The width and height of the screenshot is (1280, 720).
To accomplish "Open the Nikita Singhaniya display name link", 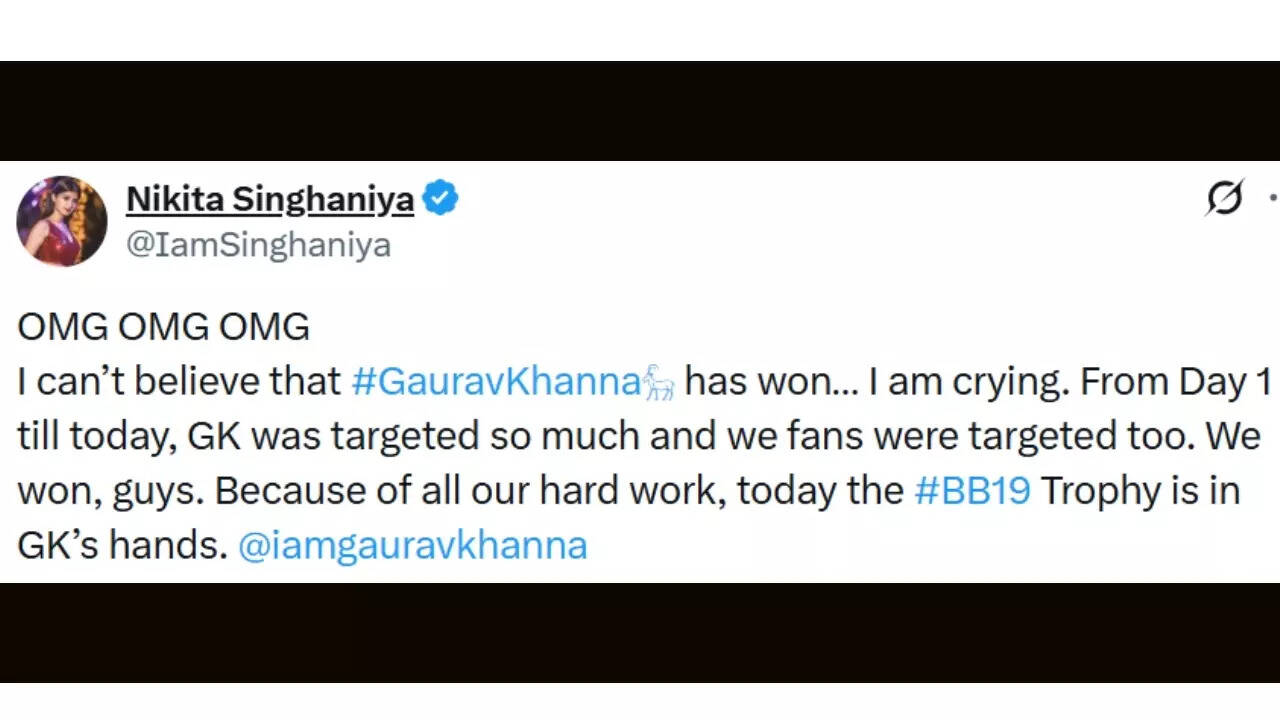I will pyautogui.click(x=269, y=200).
